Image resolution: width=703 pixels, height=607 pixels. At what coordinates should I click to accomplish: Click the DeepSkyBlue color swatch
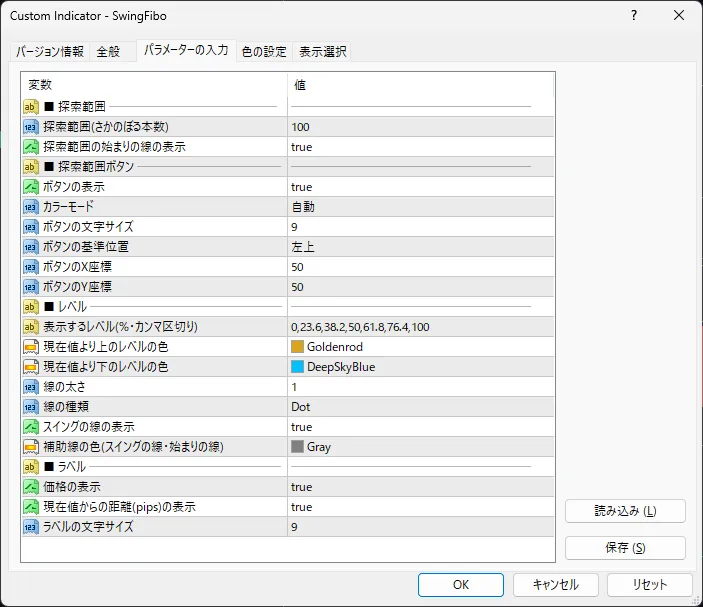[297, 367]
